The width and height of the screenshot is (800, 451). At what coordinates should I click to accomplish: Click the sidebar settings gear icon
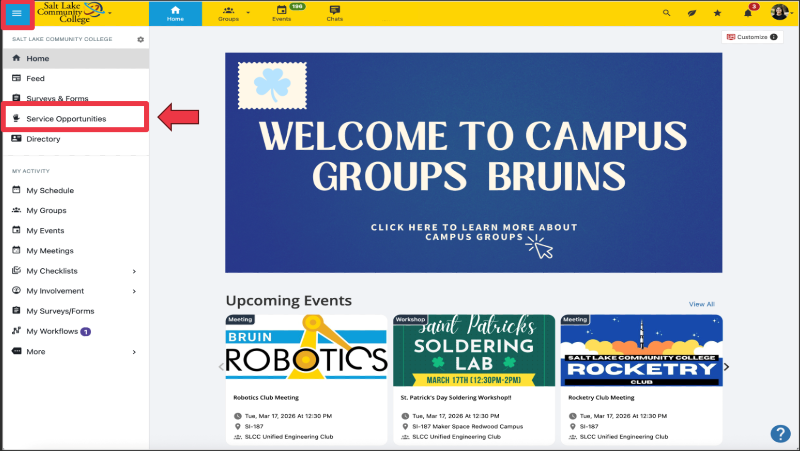click(140, 39)
